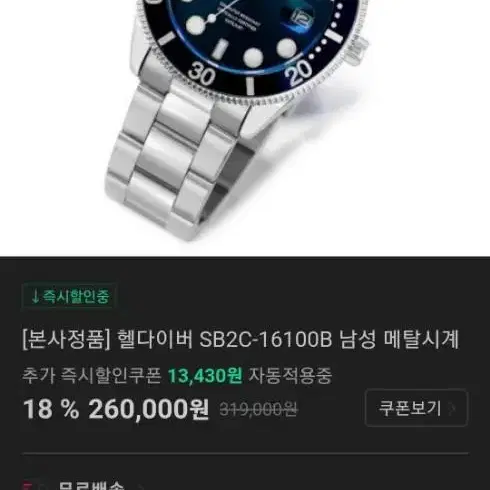Screen dimensions: 490x490
Task: Tap the down-arrow icon in 즉시할인중 badge
Action: click(x=35, y=296)
